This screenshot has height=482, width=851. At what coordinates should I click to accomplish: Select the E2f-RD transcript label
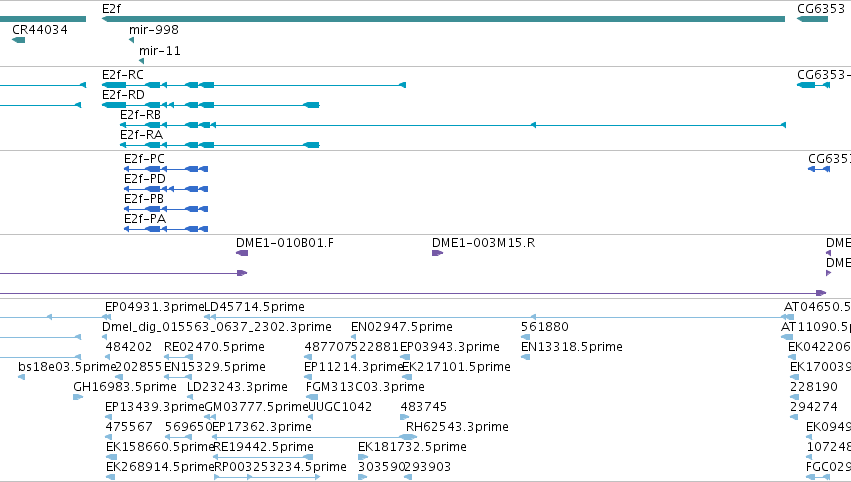click(x=123, y=95)
